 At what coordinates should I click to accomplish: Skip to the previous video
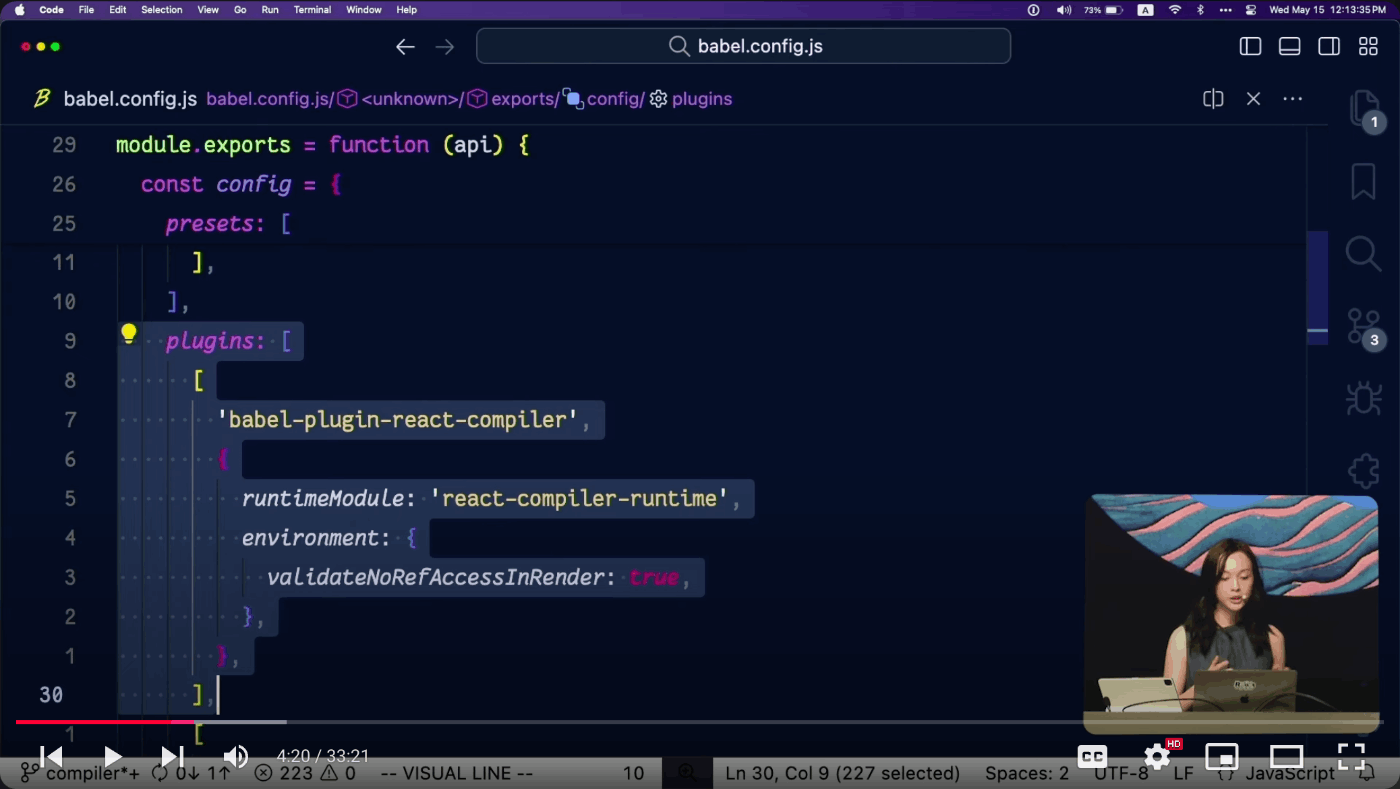50,757
